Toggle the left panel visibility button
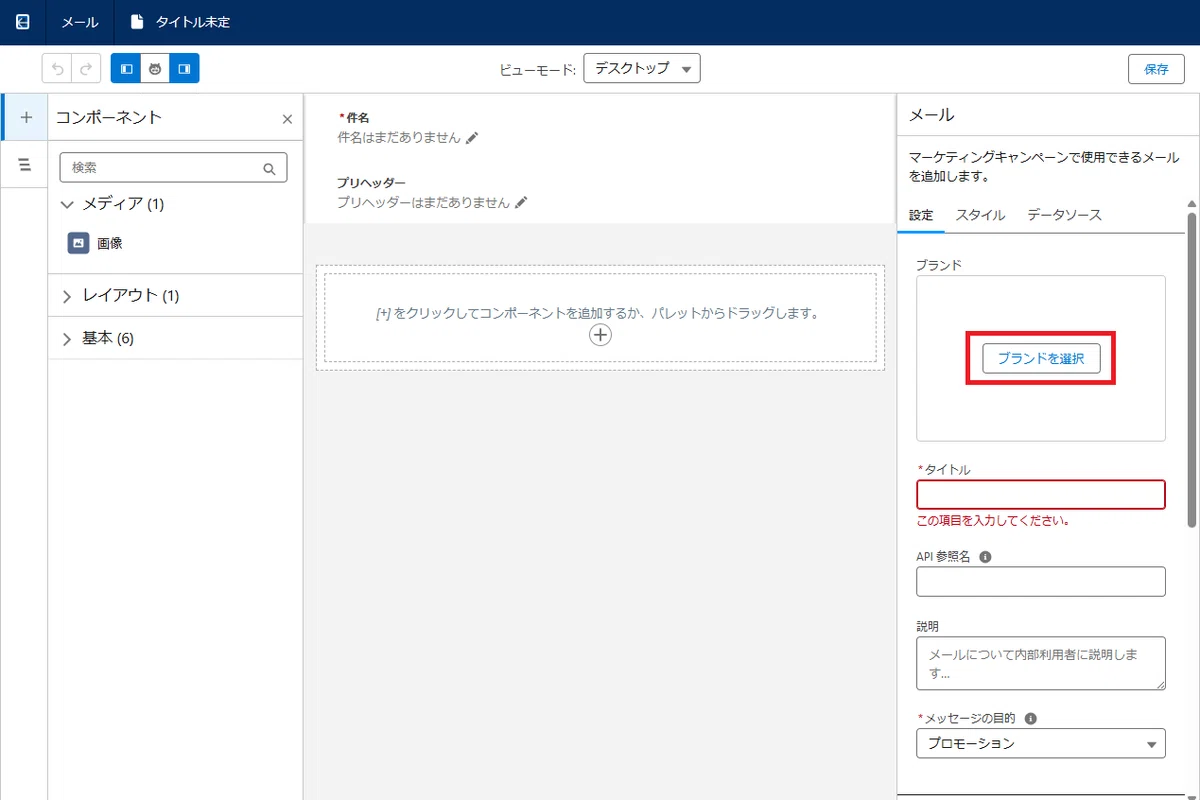This screenshot has width=1200, height=800. [x=126, y=69]
